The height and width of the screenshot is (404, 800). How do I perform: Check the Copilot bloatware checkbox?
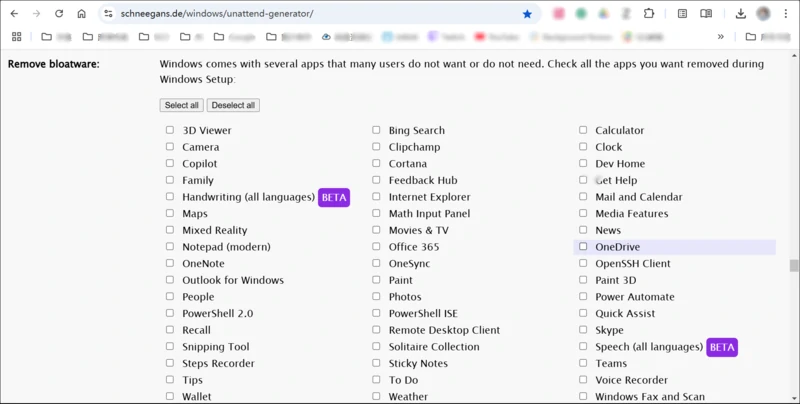[170, 163]
